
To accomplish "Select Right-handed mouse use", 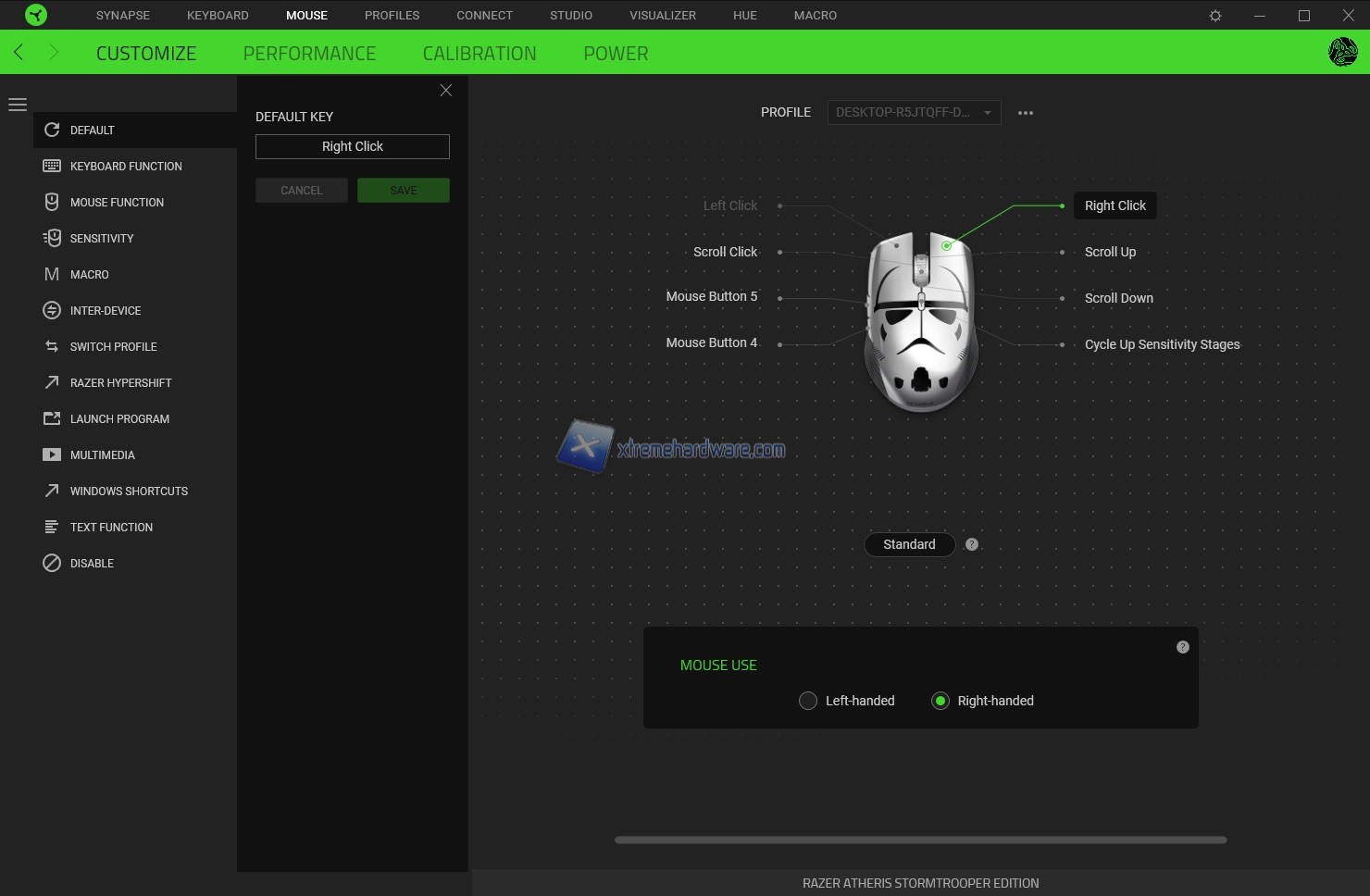I will tap(940, 701).
